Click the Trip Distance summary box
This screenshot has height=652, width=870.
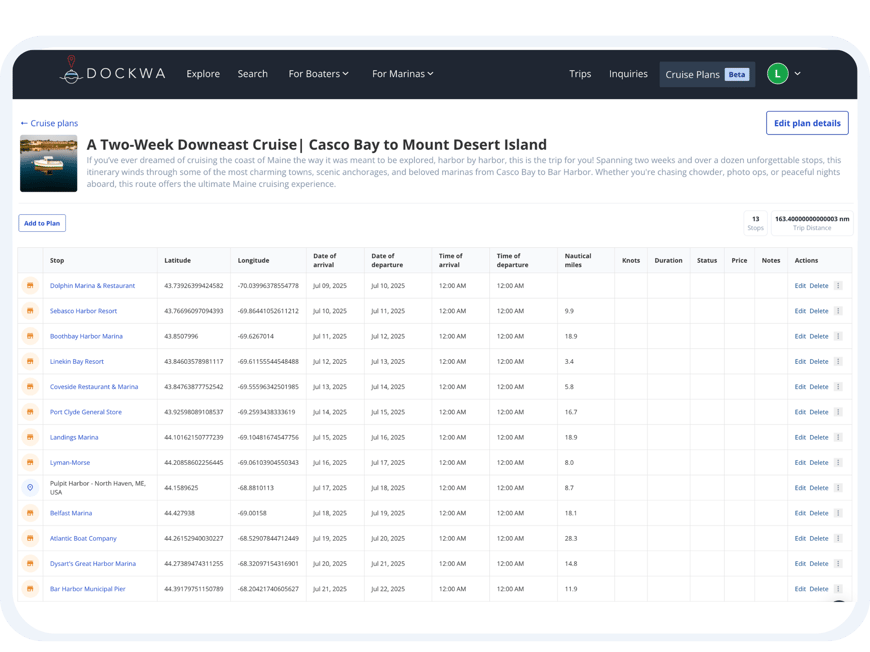point(812,223)
